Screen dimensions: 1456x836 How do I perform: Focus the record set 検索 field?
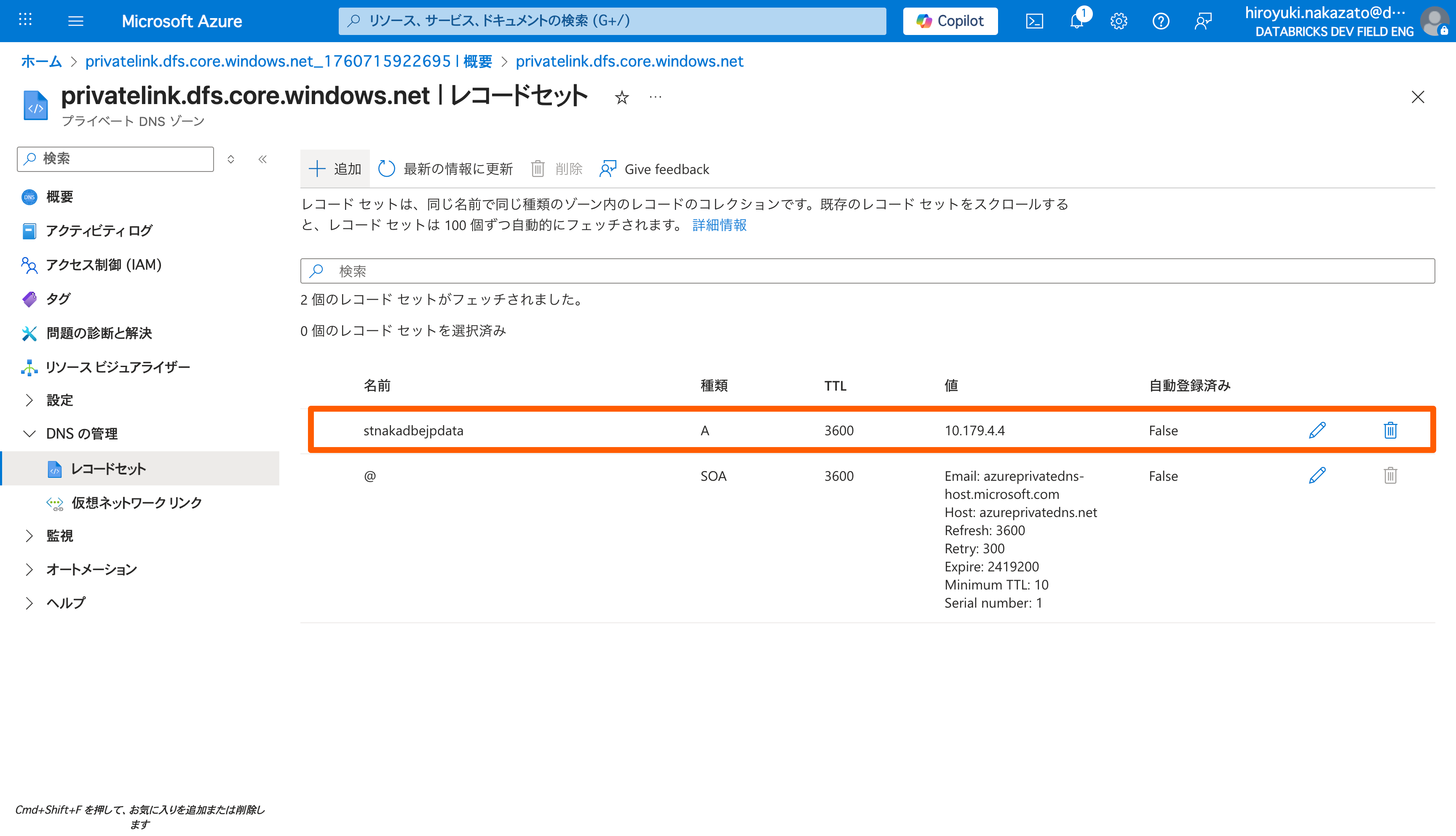(867, 271)
